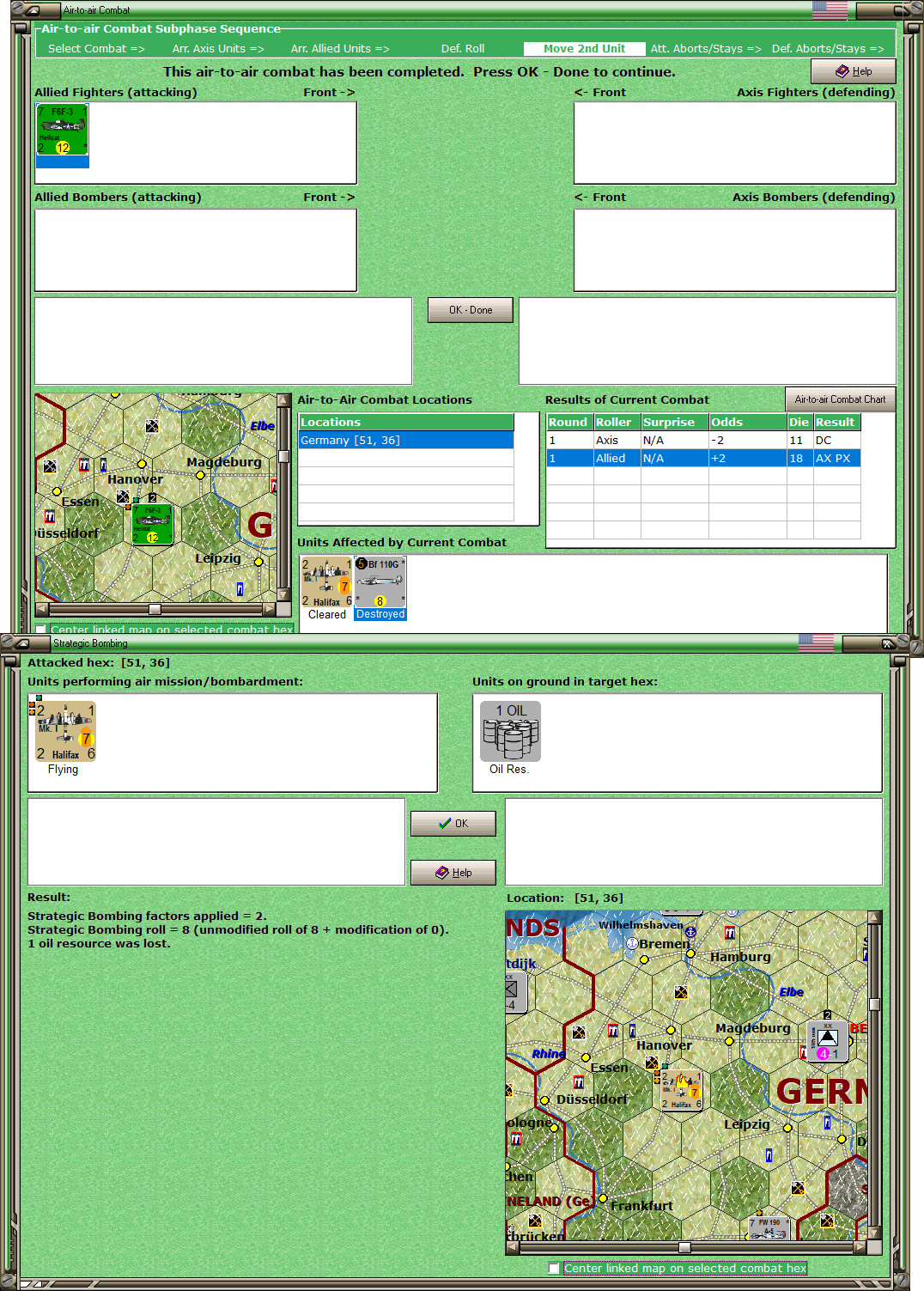
Task: Click the US flag in Strategic Bombing title bar
Action: [816, 642]
